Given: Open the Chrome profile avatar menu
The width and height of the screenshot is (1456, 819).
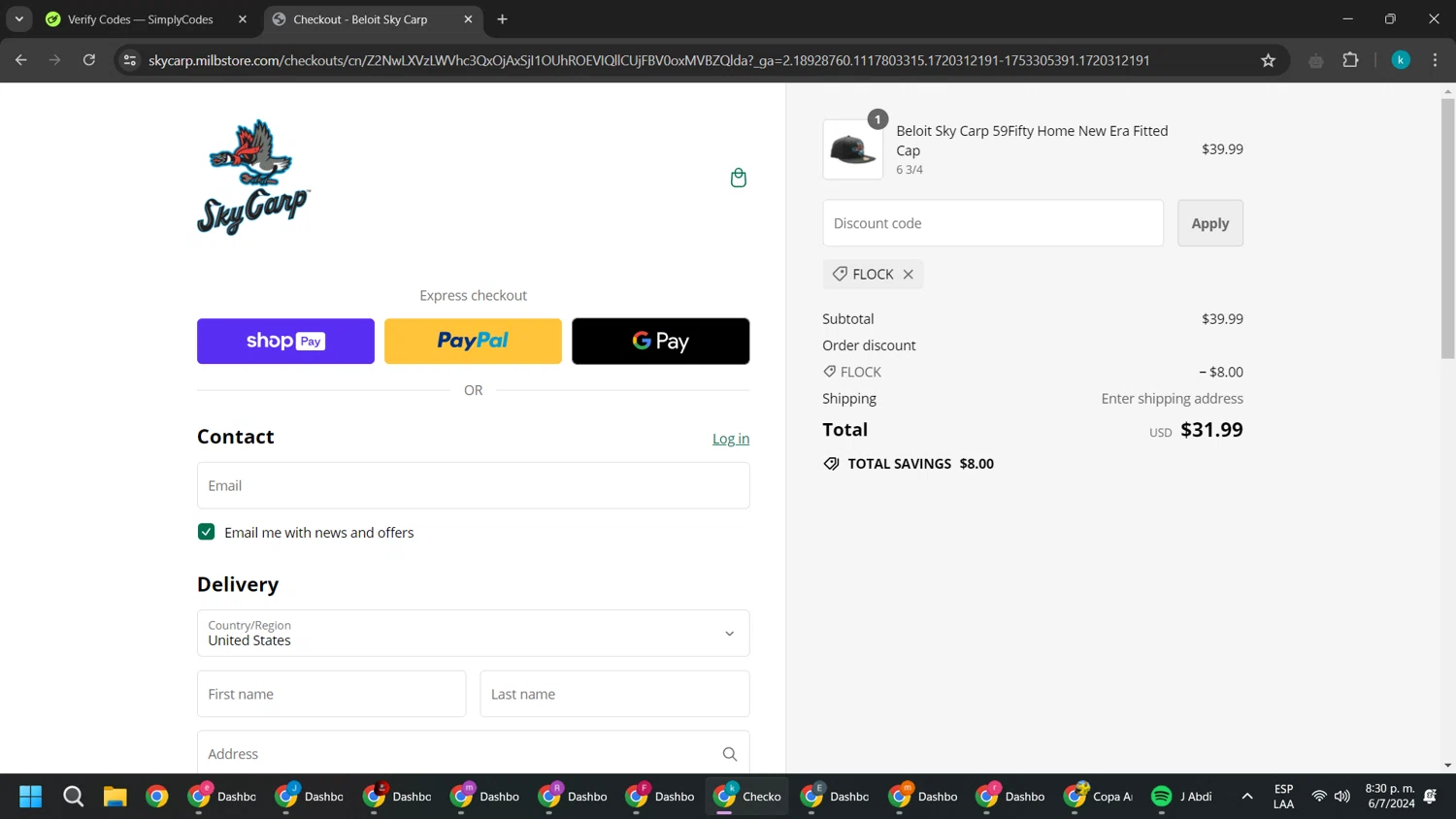Looking at the screenshot, I should pos(1401,60).
